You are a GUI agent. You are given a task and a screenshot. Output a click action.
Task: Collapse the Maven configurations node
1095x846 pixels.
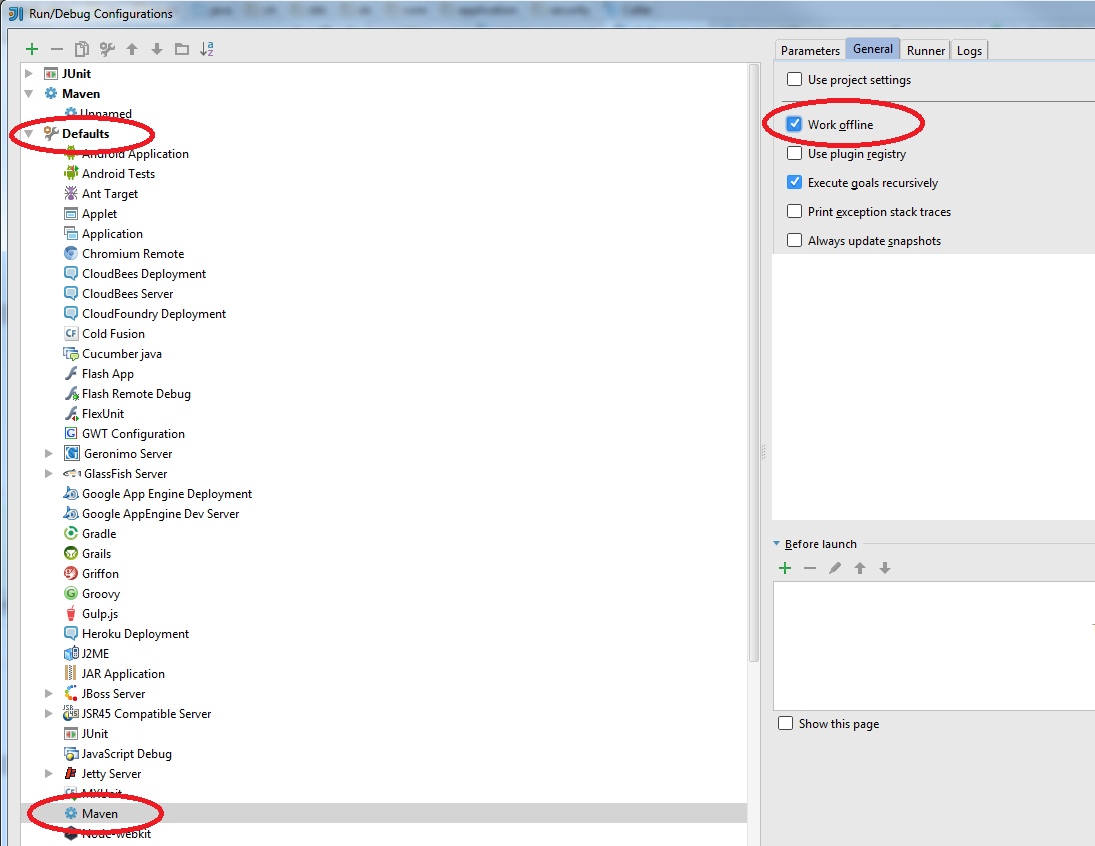[x=29, y=94]
